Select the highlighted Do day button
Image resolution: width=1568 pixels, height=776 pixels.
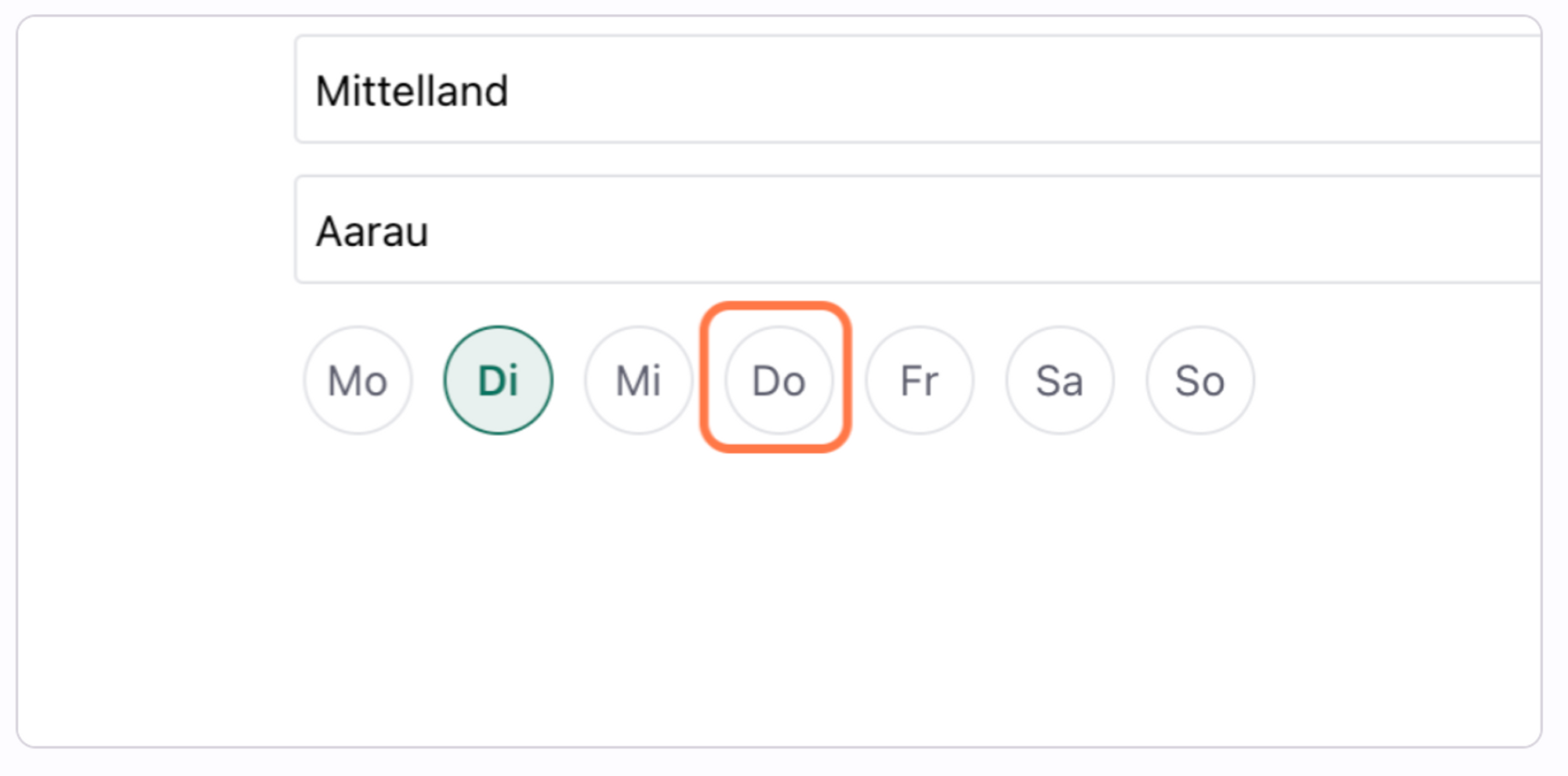coord(779,381)
